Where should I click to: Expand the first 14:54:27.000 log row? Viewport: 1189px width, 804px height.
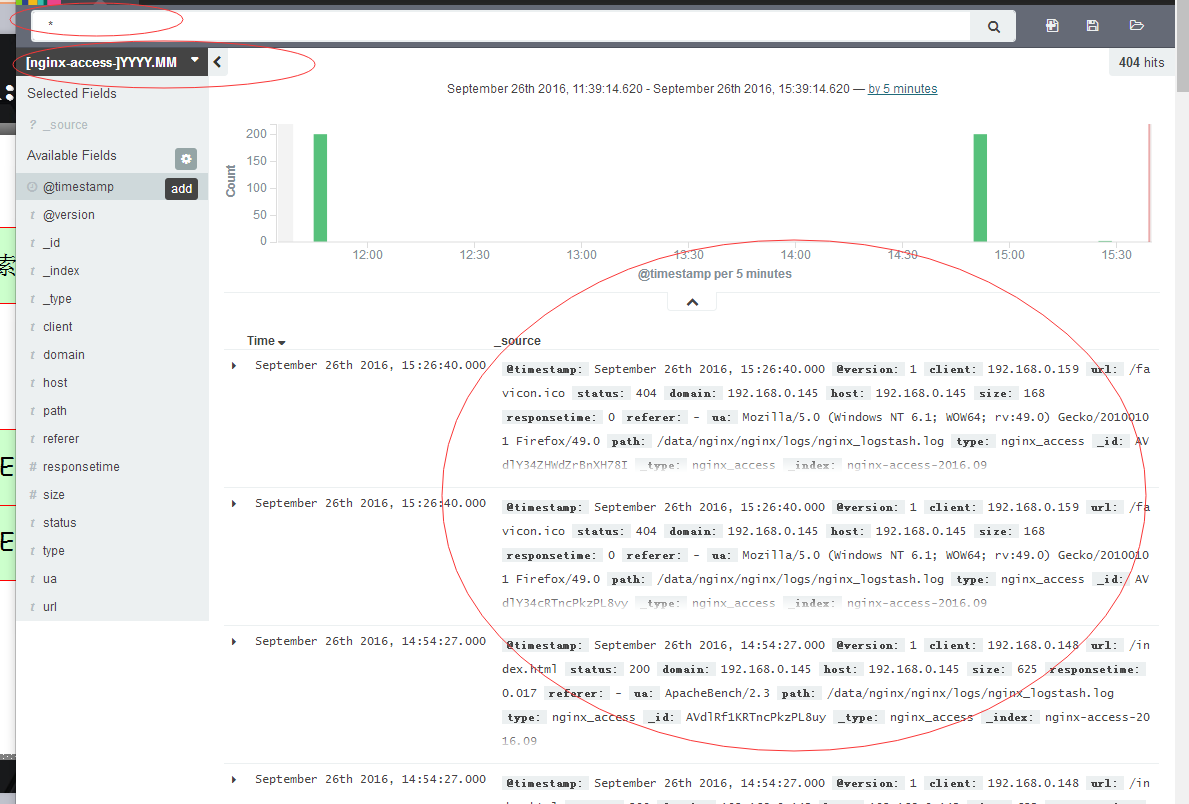234,642
